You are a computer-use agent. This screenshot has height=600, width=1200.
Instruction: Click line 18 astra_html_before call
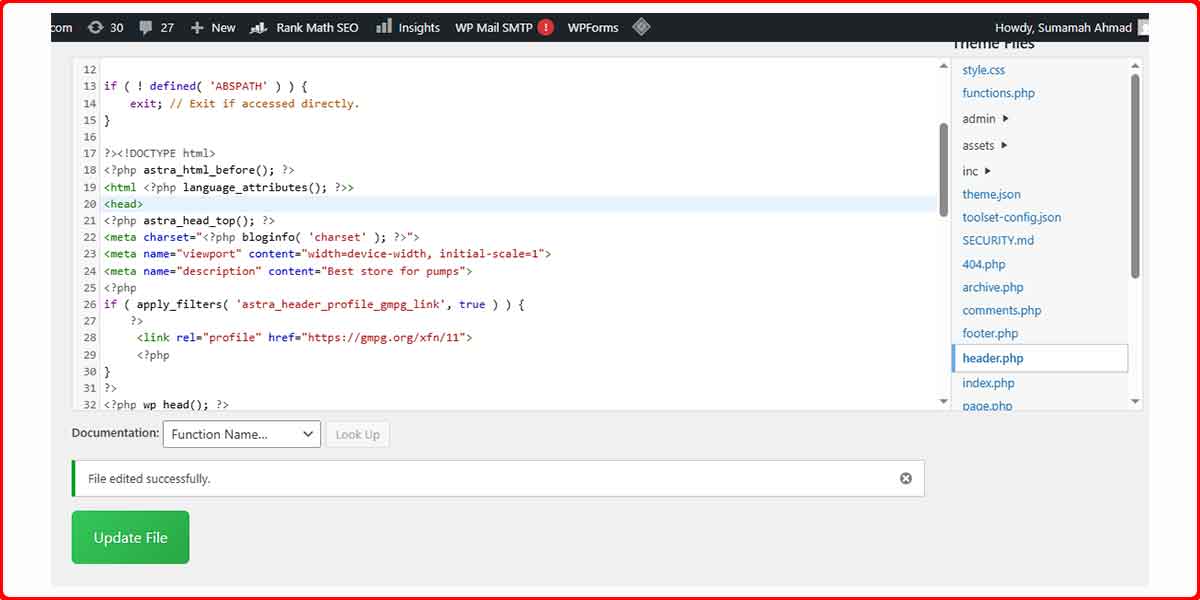[199, 170]
